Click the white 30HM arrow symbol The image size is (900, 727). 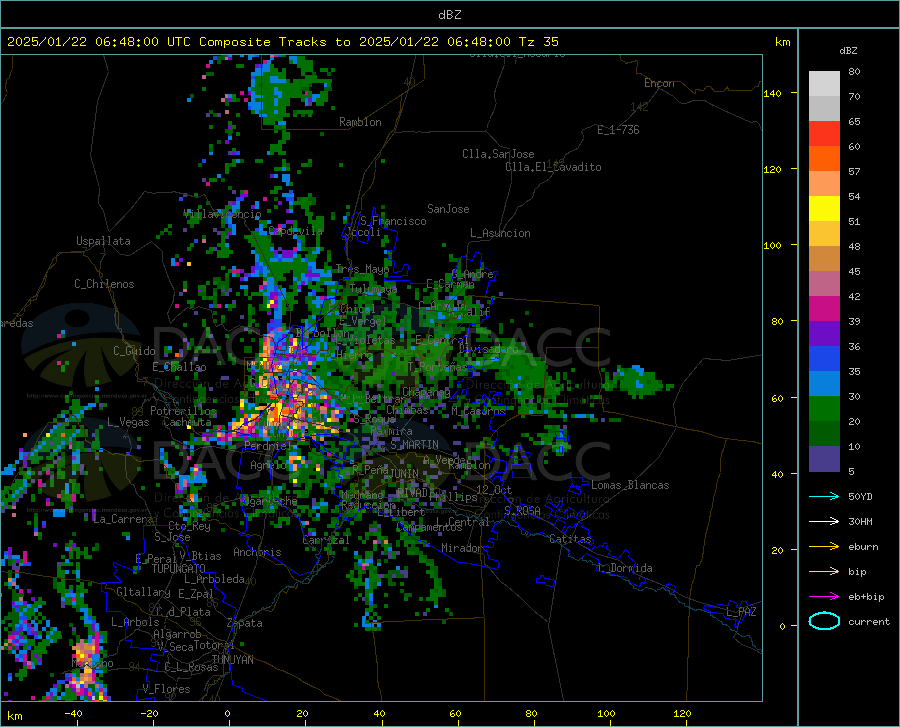[x=824, y=522]
